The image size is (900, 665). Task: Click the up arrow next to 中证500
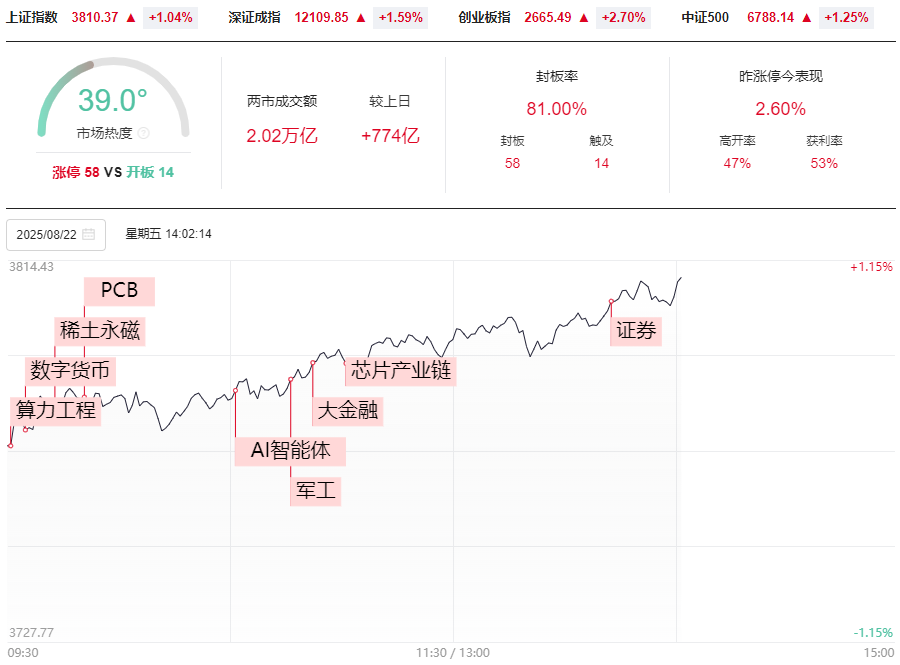click(x=806, y=18)
